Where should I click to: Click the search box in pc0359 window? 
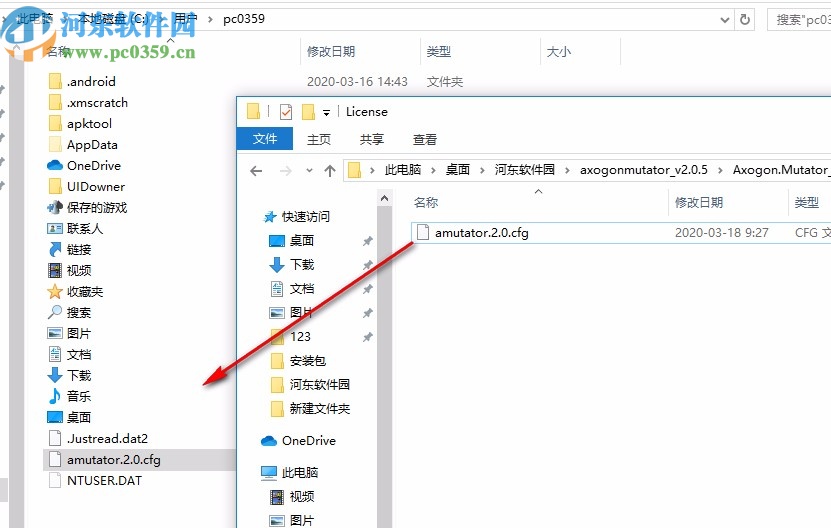coord(799,20)
